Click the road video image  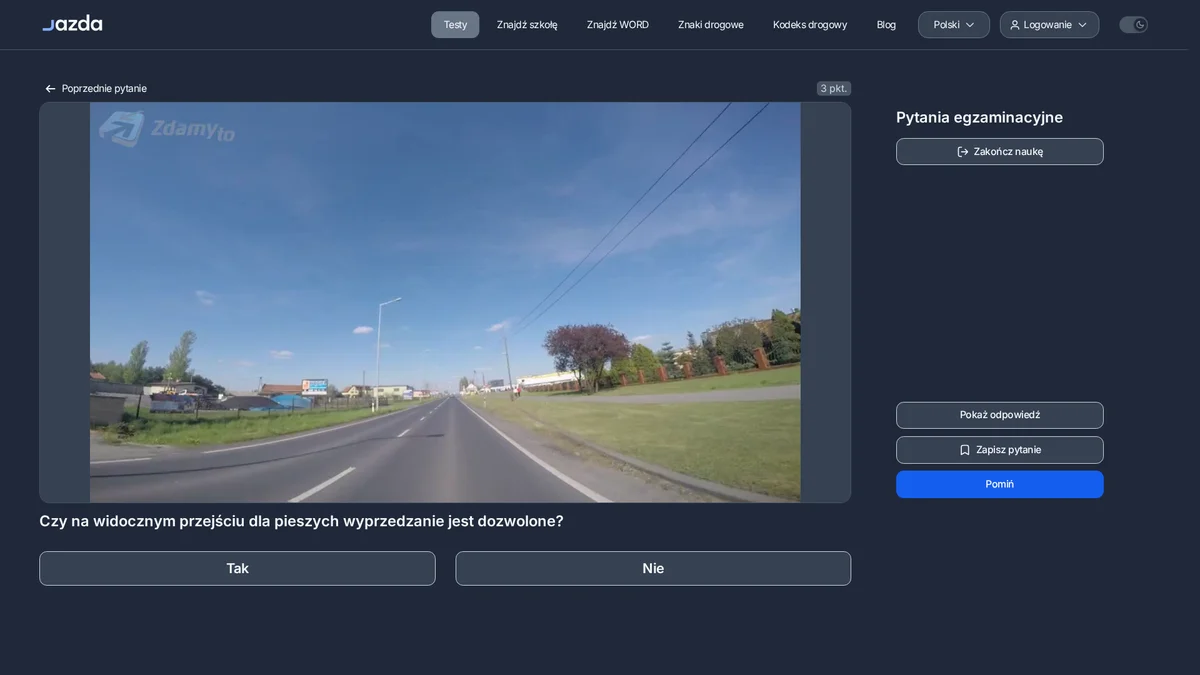(x=445, y=302)
